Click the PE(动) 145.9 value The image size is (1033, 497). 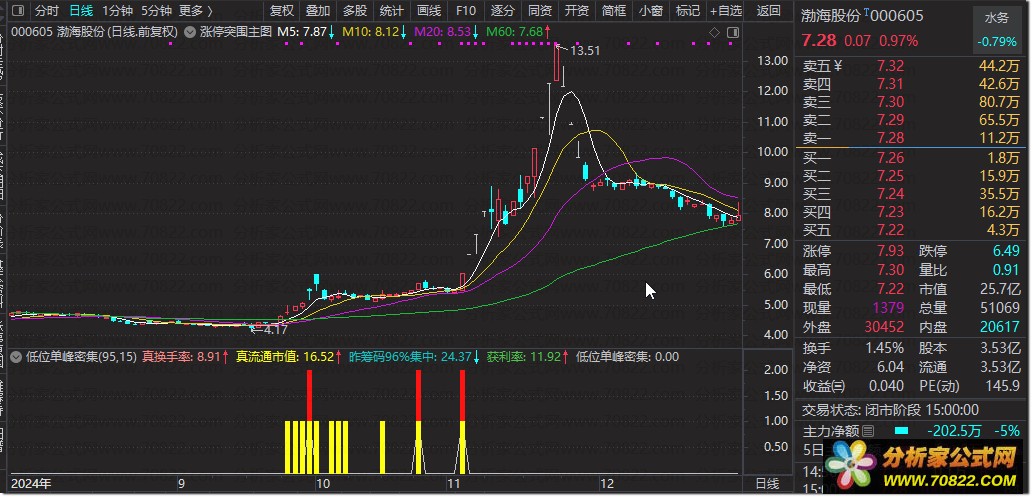point(1005,386)
